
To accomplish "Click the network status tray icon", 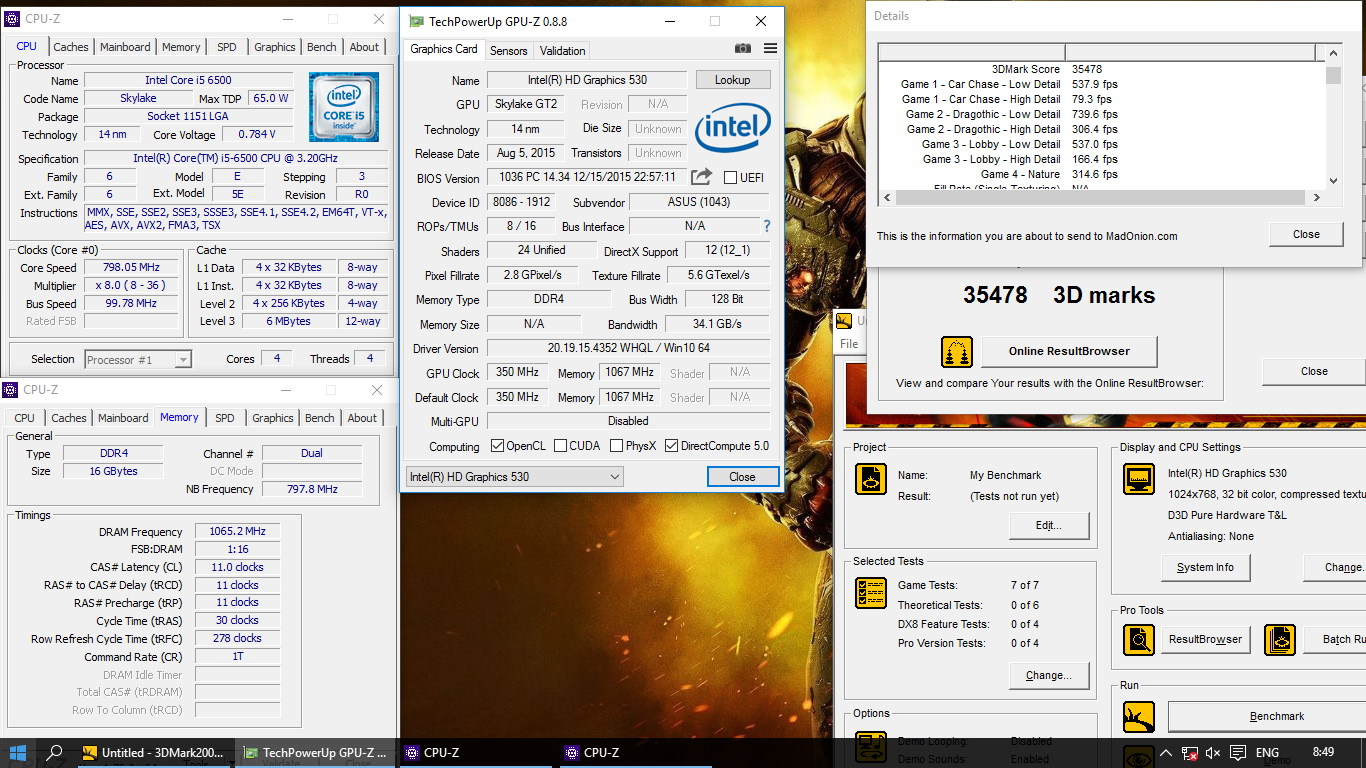I will 1190,753.
